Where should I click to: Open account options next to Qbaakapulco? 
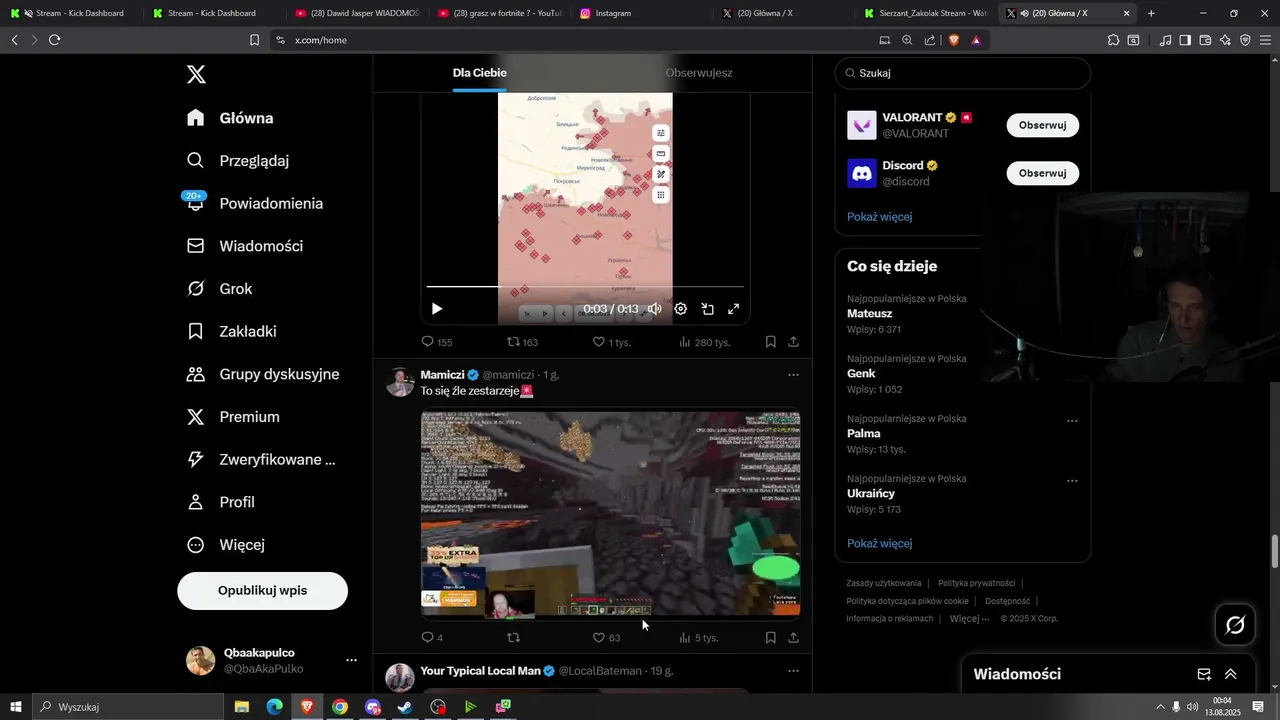pos(351,660)
